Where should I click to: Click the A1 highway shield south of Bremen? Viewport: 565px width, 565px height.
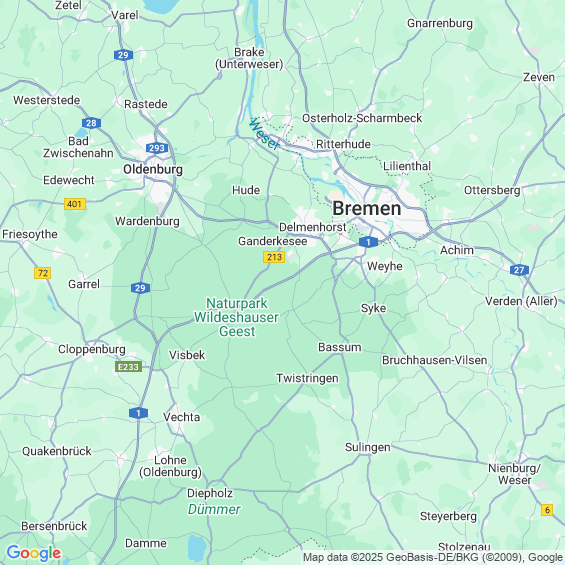(368, 242)
